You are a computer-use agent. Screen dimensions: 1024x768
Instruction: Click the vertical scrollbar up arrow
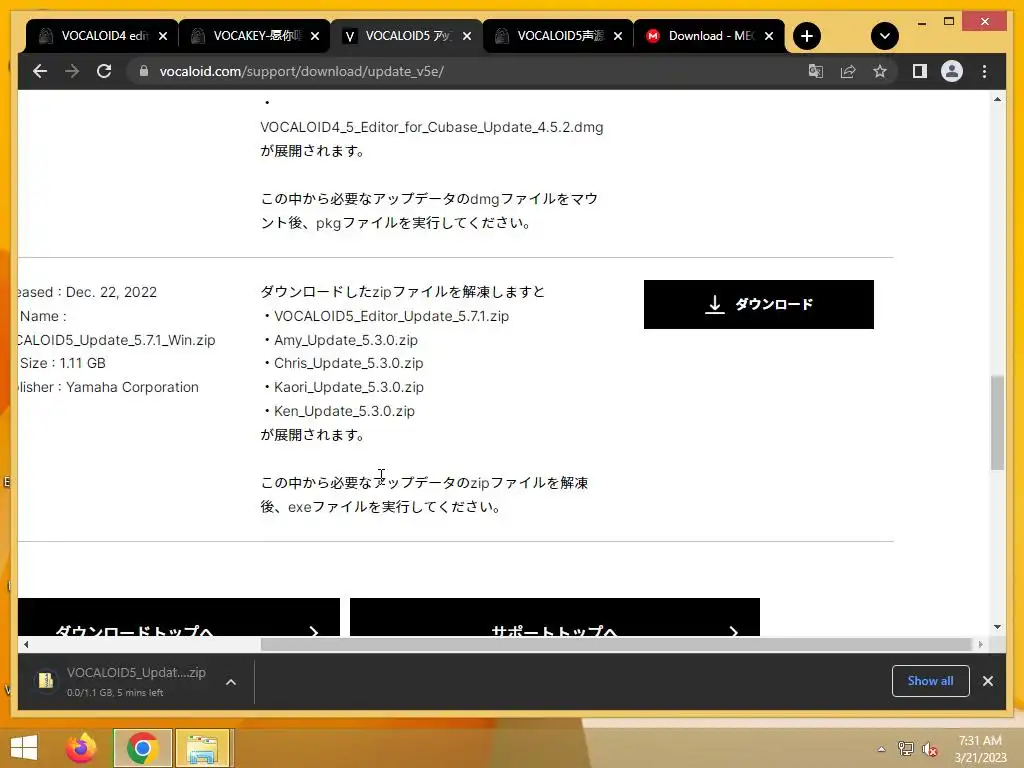tap(997, 100)
